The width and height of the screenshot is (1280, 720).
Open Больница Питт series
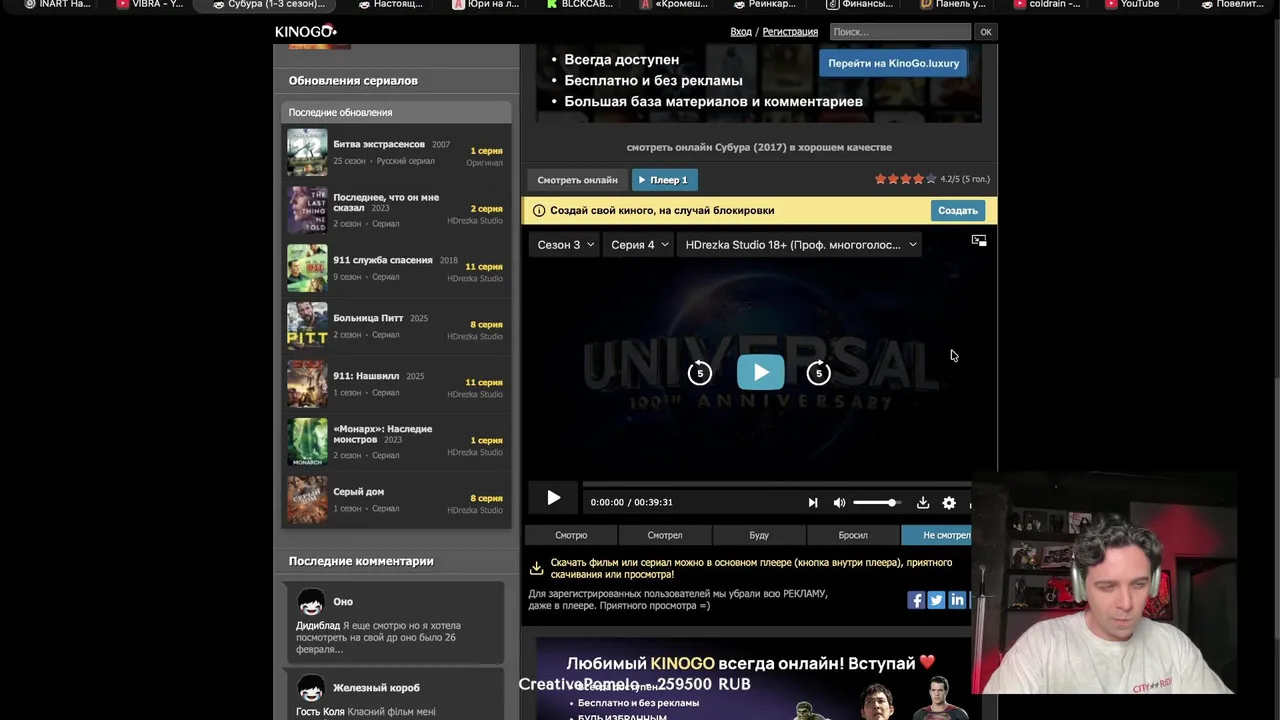point(368,318)
